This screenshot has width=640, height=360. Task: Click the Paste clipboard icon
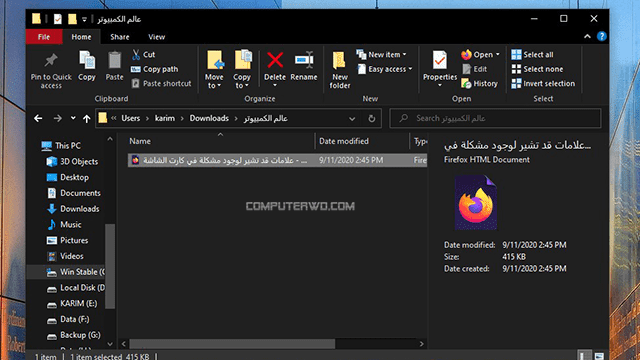(114, 66)
